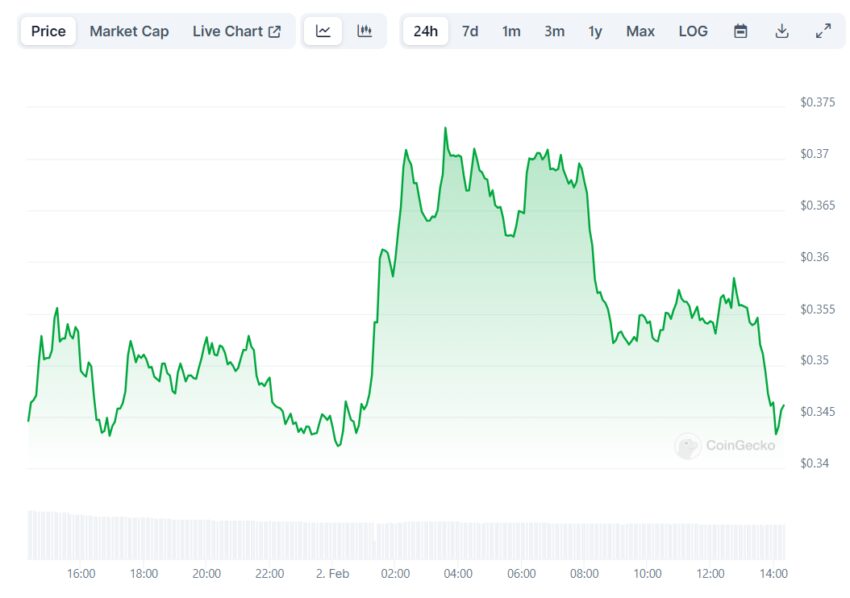This screenshot has height=598, width=850.
Task: Switch to the 1y time range
Action: click(x=595, y=31)
